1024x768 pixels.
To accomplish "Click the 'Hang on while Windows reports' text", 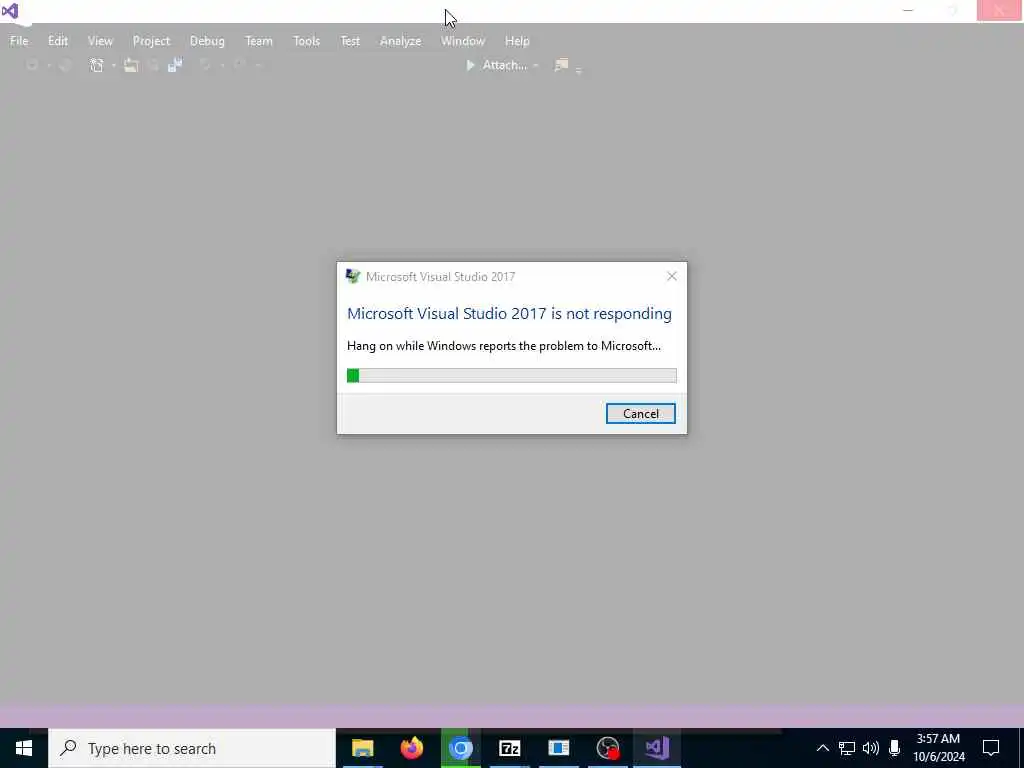I will coord(504,345).
